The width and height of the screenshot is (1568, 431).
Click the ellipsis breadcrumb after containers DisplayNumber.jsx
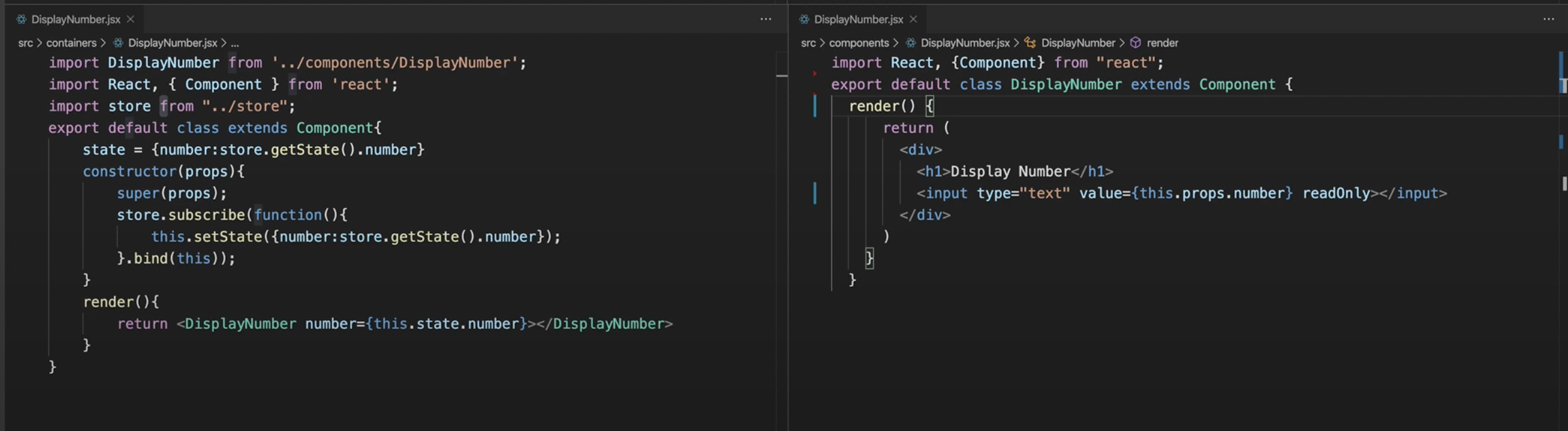[x=235, y=43]
